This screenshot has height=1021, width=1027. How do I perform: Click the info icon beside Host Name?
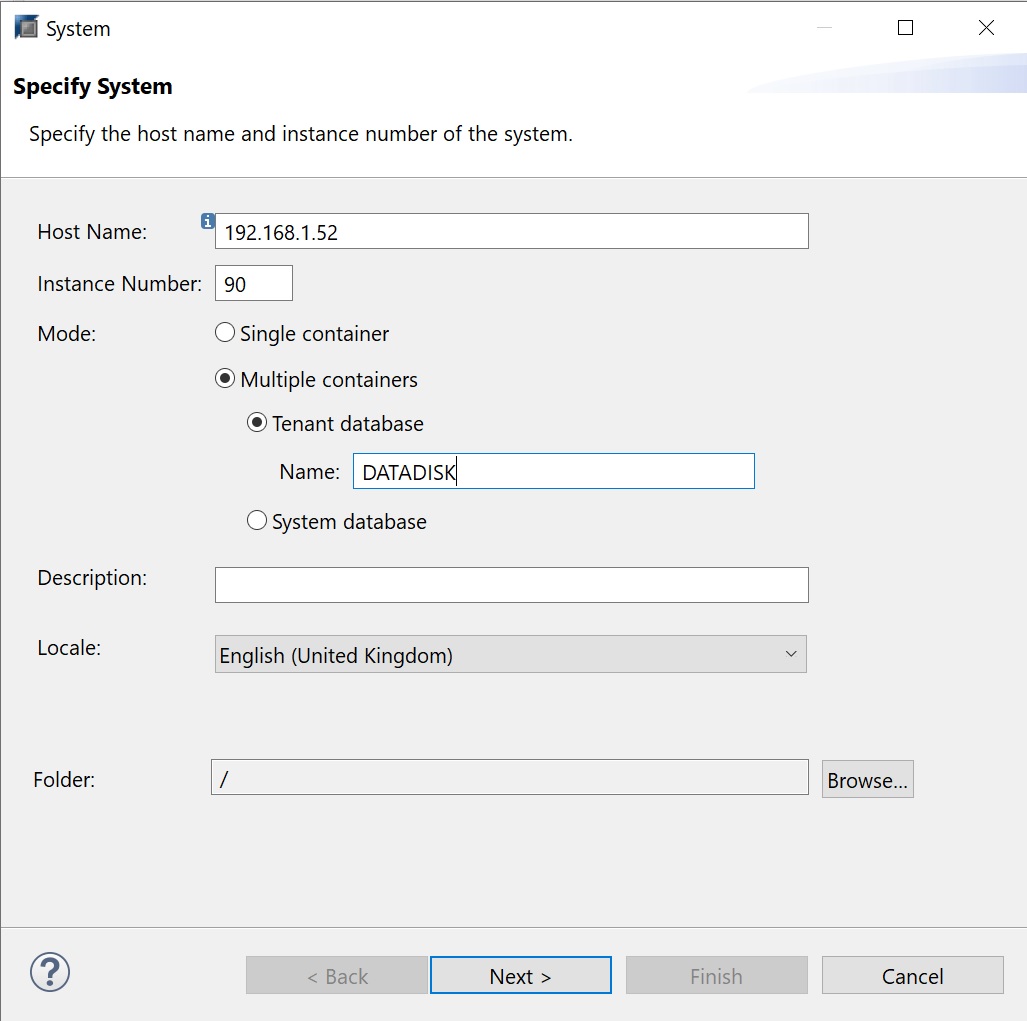click(207, 221)
